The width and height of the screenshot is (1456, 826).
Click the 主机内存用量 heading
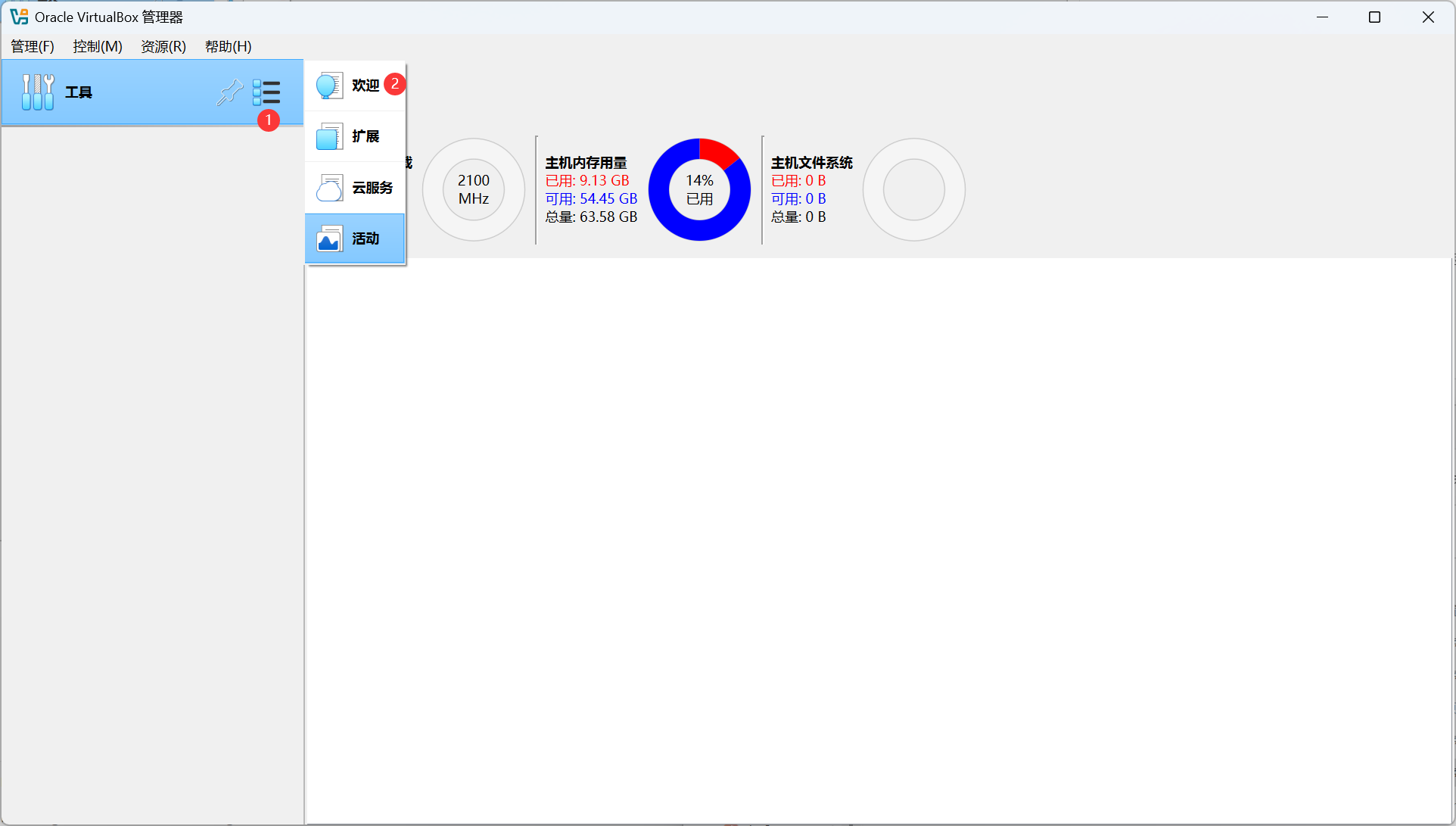(x=586, y=163)
